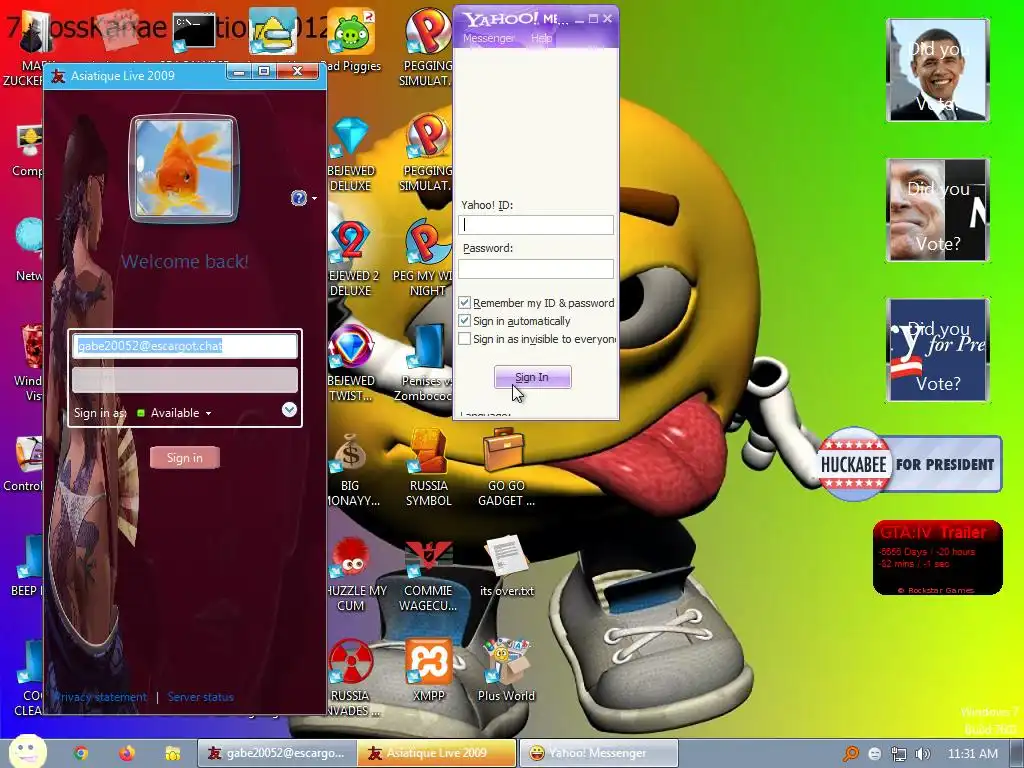Toggle Remember my ID & password checkbox
1024x768 pixels.
(x=464, y=303)
